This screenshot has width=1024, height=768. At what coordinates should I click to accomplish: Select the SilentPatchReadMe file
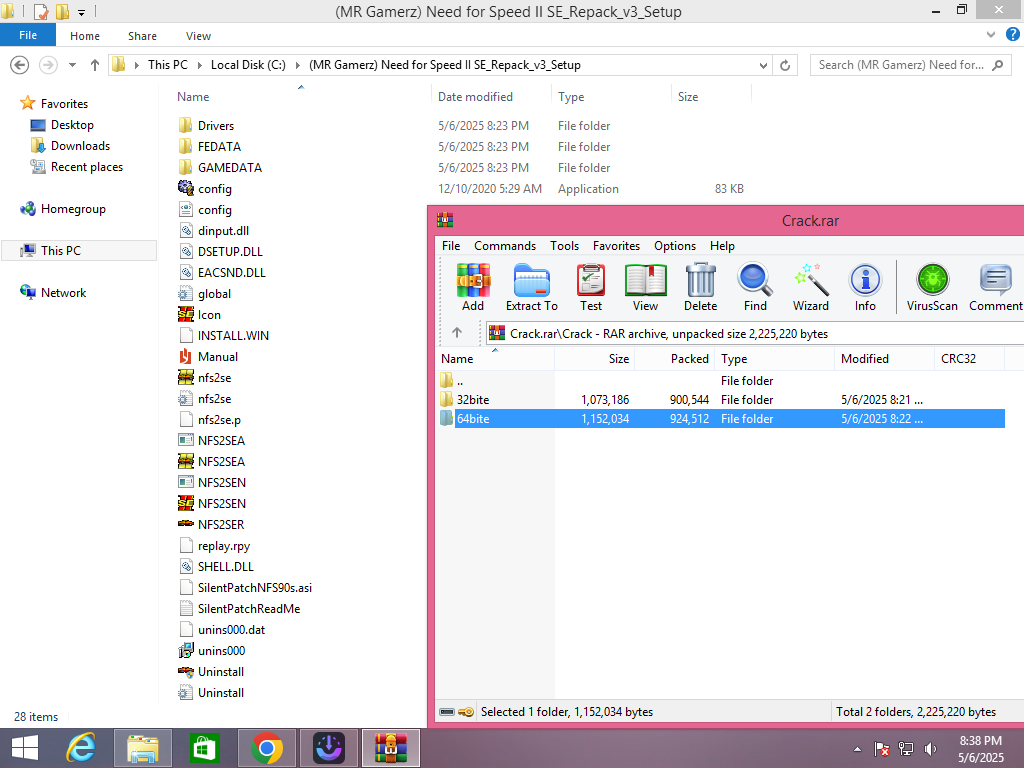pyautogui.click(x=249, y=609)
